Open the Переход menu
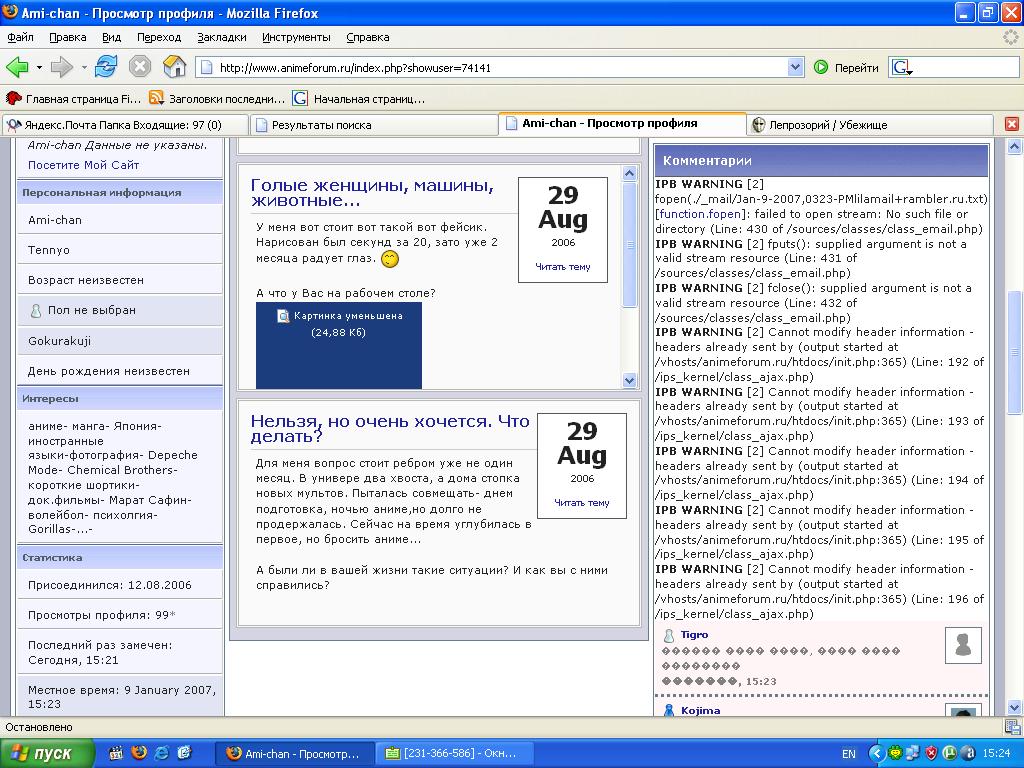 159,37
